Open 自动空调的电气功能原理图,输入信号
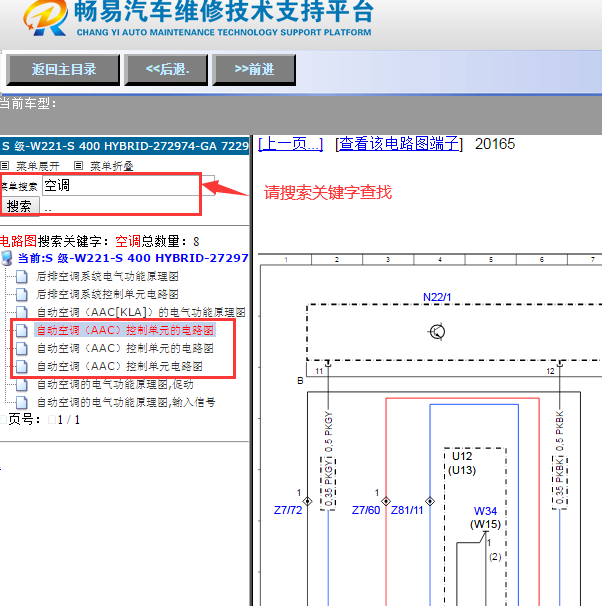Screen dimensions: 602x606 [126, 402]
